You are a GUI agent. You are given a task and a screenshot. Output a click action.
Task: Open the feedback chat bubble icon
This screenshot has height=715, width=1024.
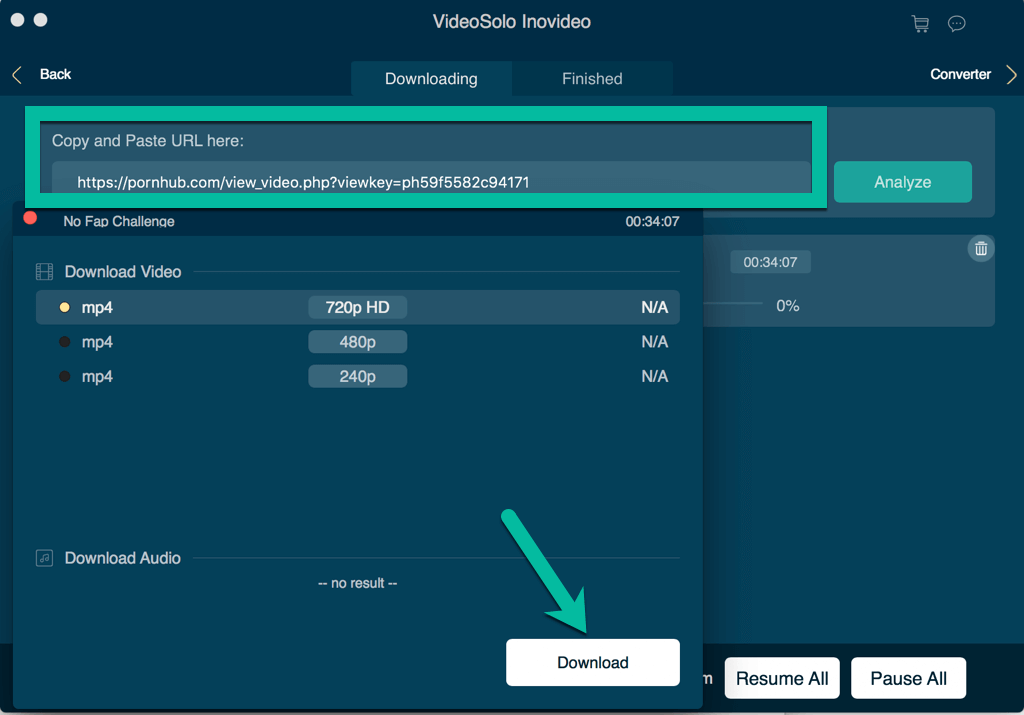coord(957,24)
